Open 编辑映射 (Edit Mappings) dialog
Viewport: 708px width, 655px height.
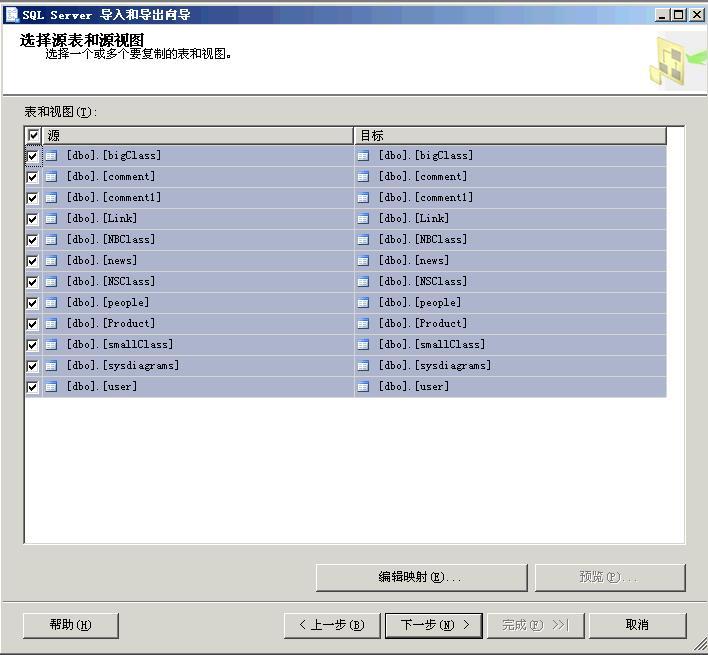point(421,577)
